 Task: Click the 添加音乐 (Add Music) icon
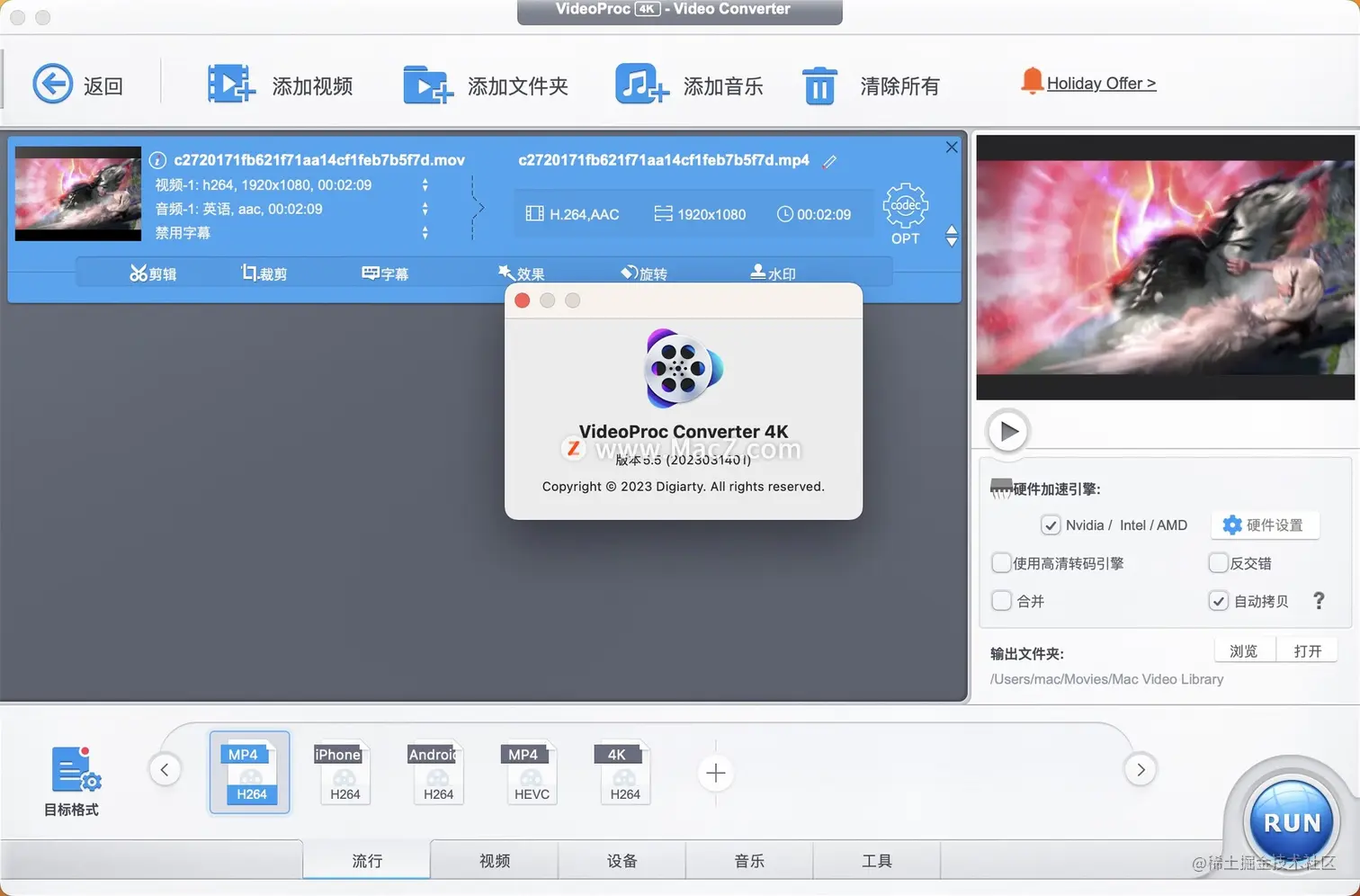pos(640,83)
